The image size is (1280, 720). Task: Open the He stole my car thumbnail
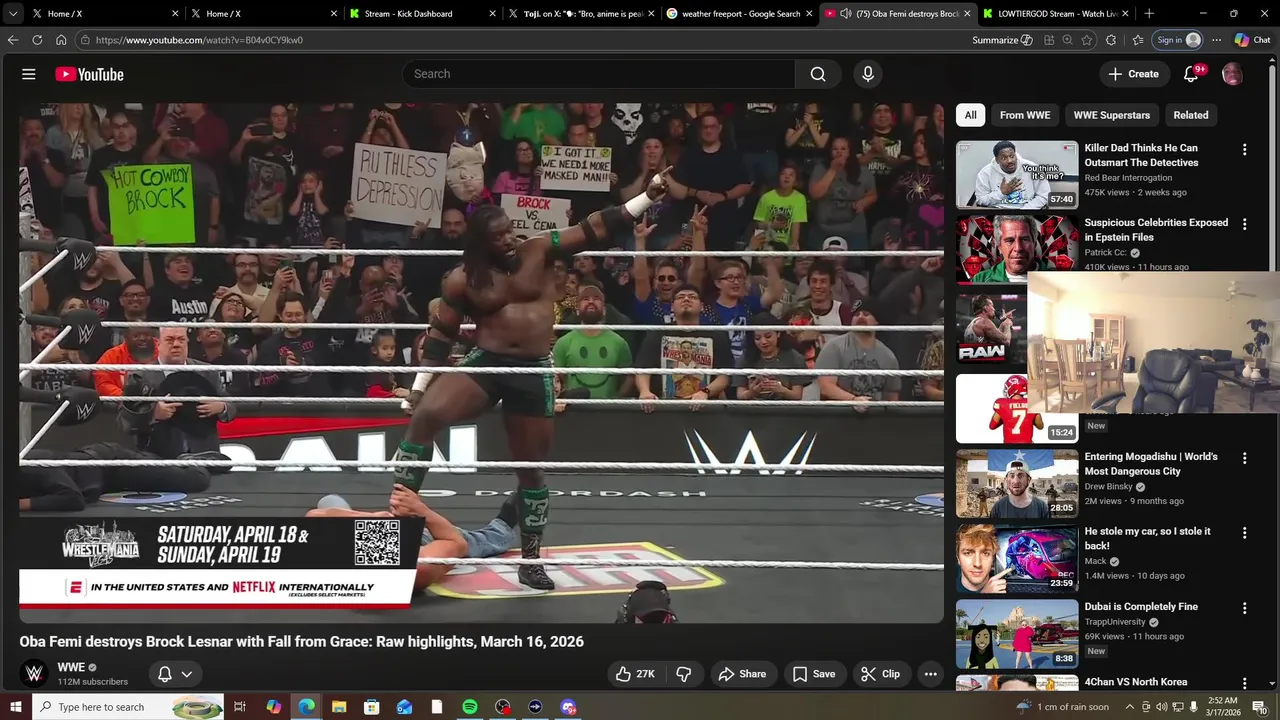(x=1017, y=559)
